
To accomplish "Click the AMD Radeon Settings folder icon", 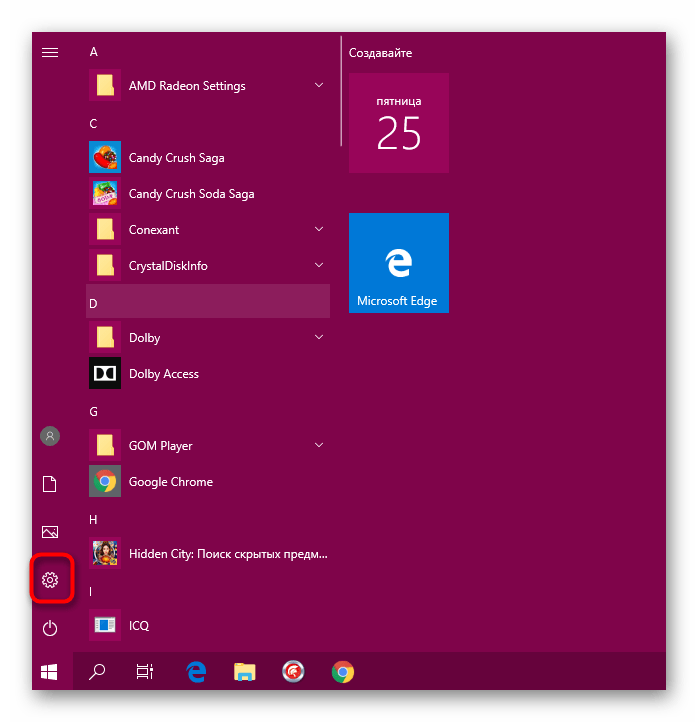I will click(x=105, y=85).
